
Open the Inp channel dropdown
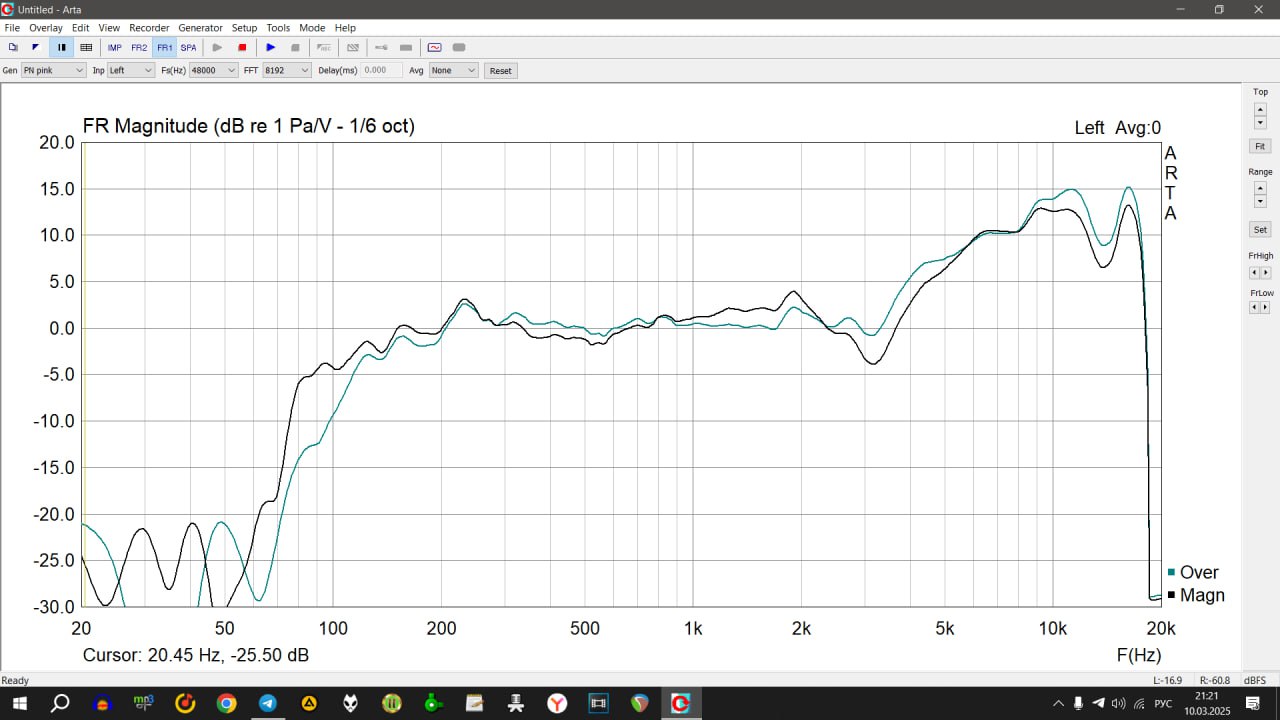131,71
